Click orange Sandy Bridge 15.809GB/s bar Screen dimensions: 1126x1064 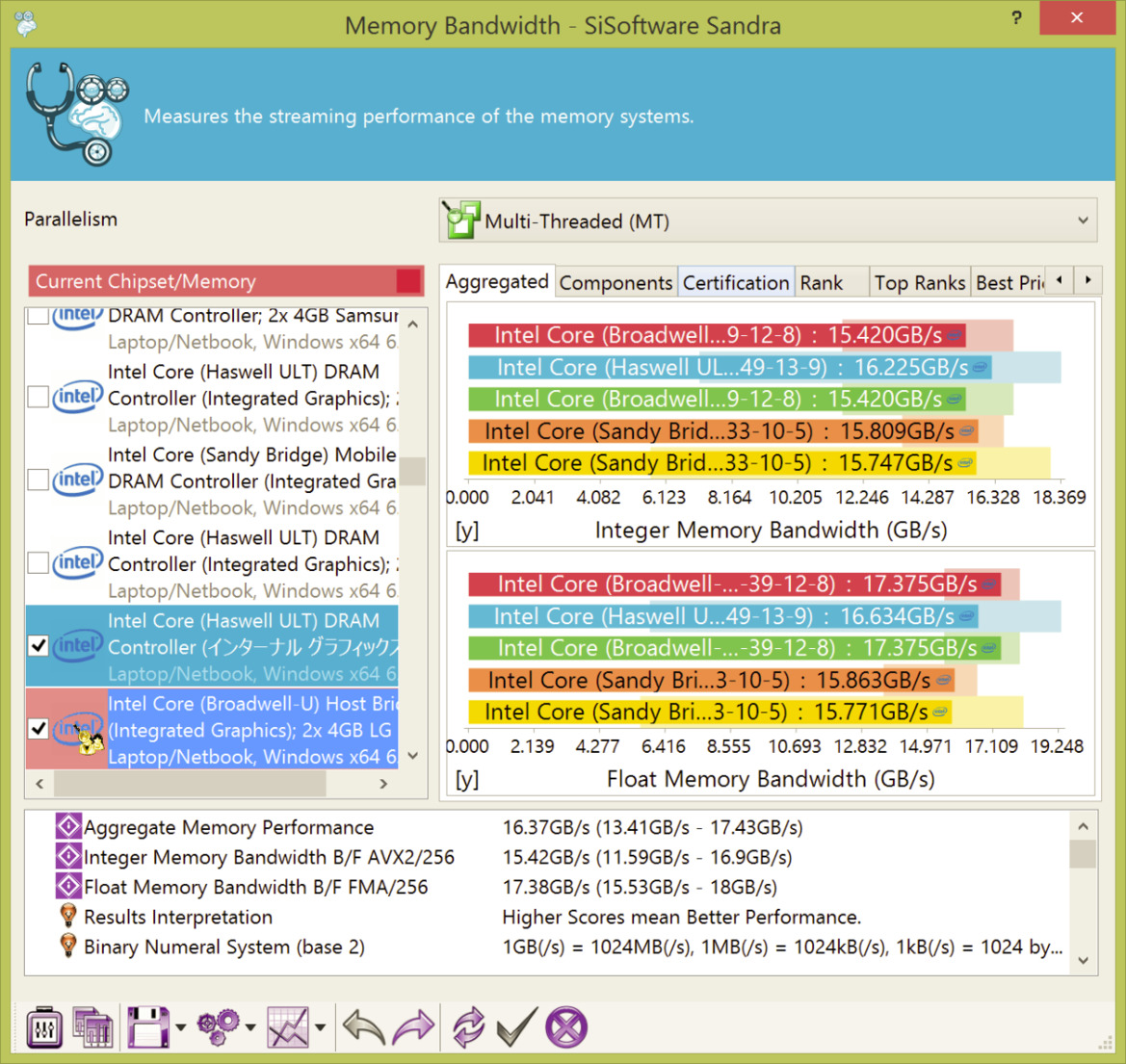coord(722,430)
